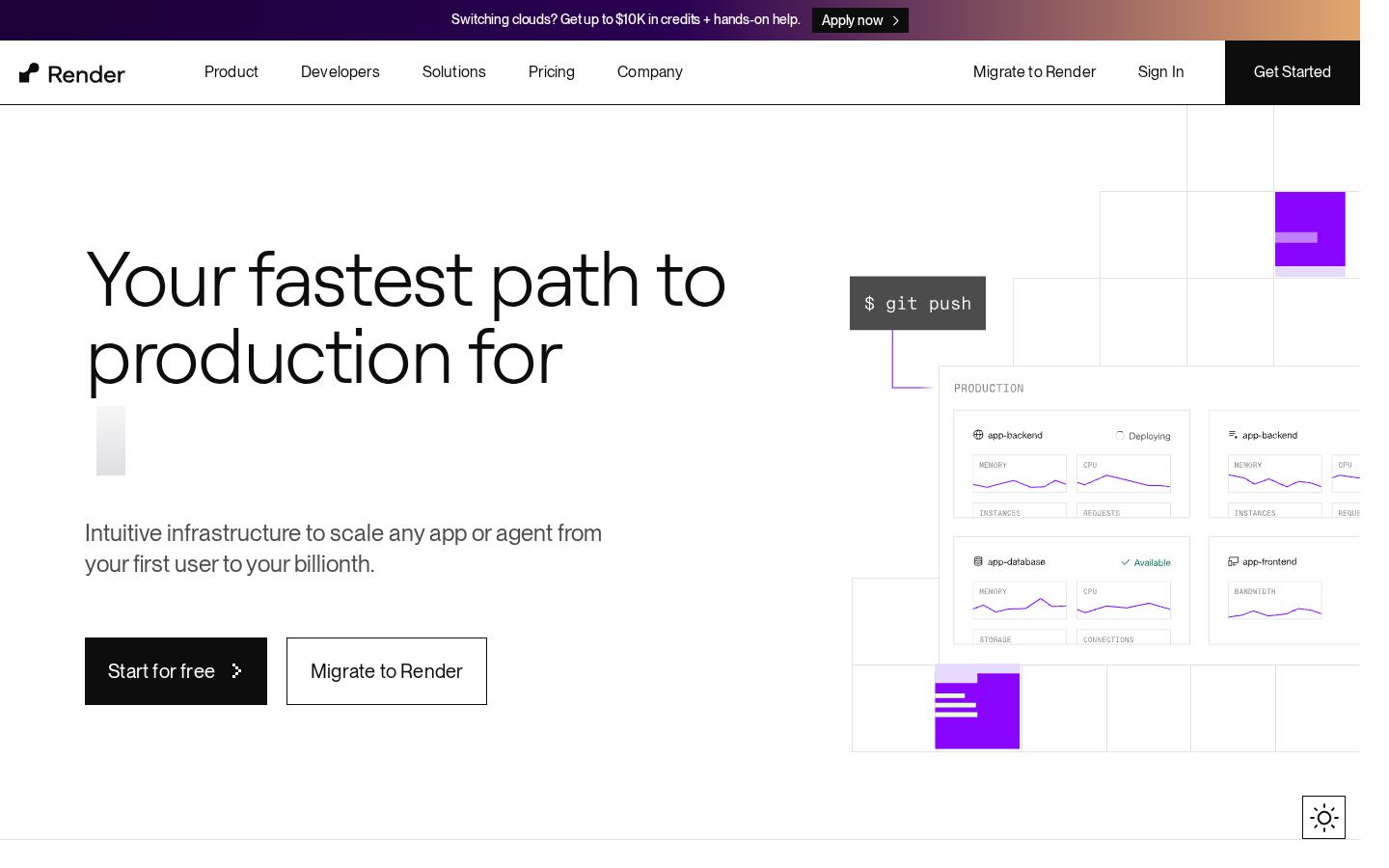Click the Render wordmark text

pos(86,74)
